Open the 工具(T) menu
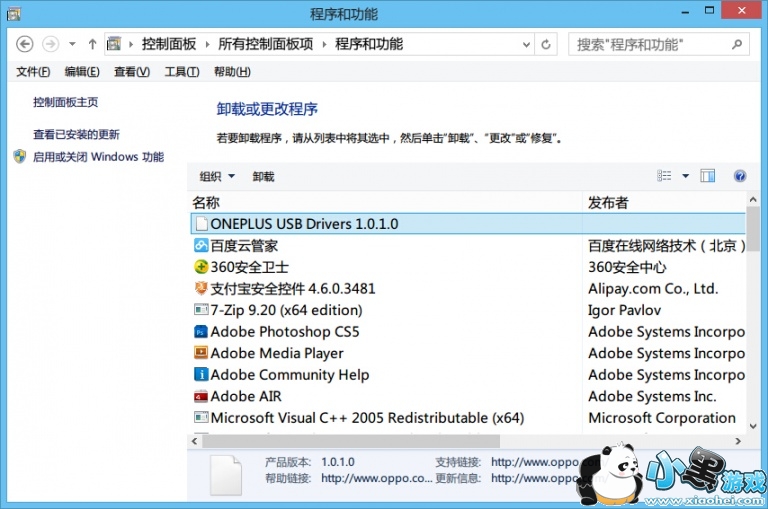The image size is (768, 509). [181, 72]
